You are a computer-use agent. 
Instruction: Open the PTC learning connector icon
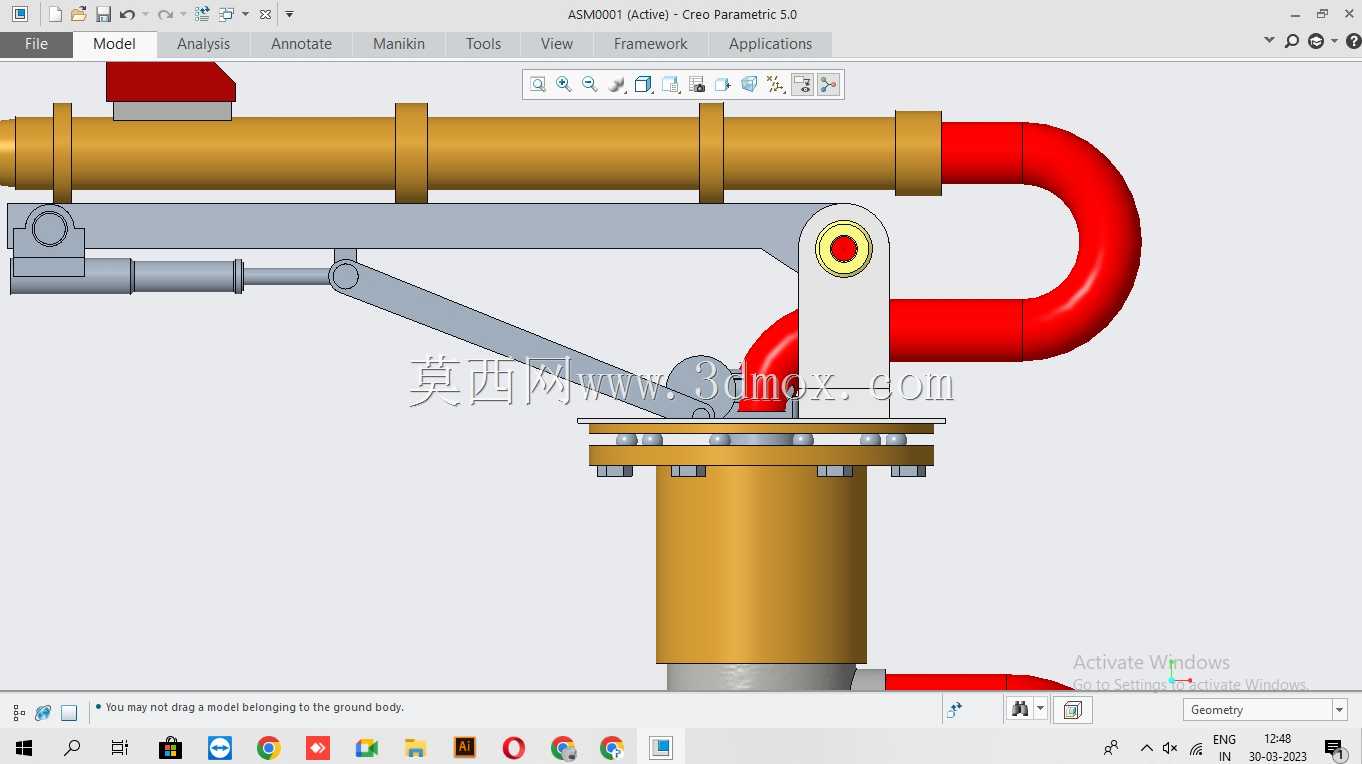click(1316, 41)
